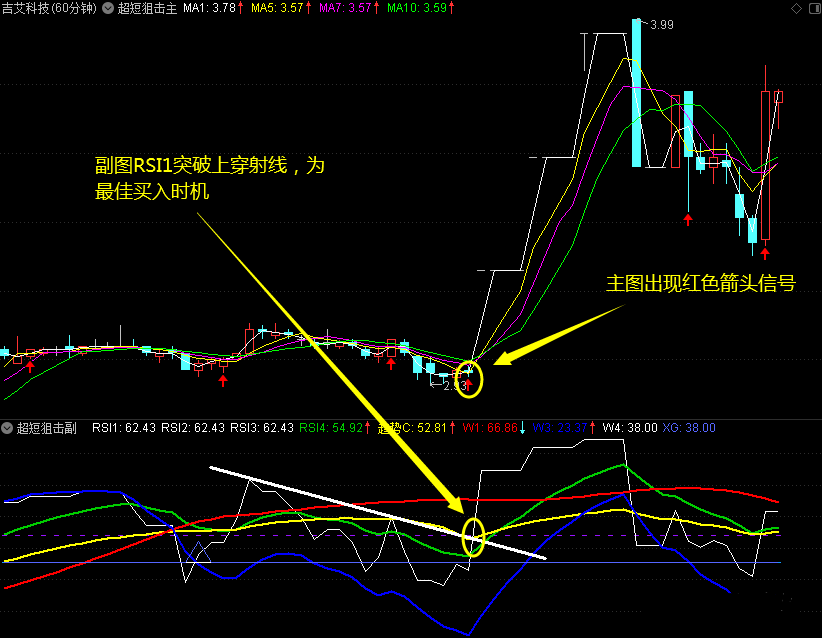Viewport: 822px width, 638px height.
Task: Click the MA1: 3.78 value
Action: point(209,8)
